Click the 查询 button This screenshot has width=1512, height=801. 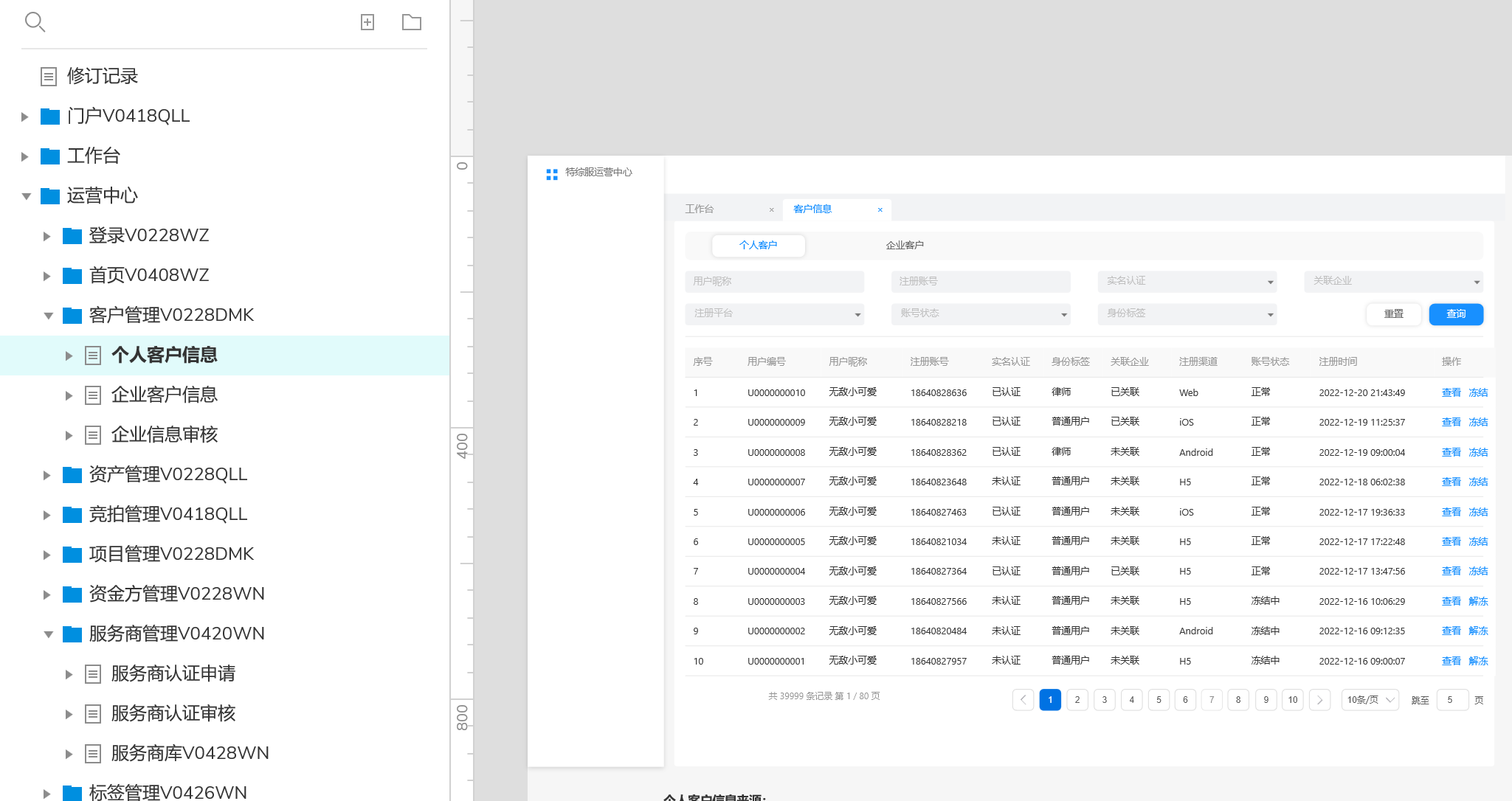click(1456, 314)
